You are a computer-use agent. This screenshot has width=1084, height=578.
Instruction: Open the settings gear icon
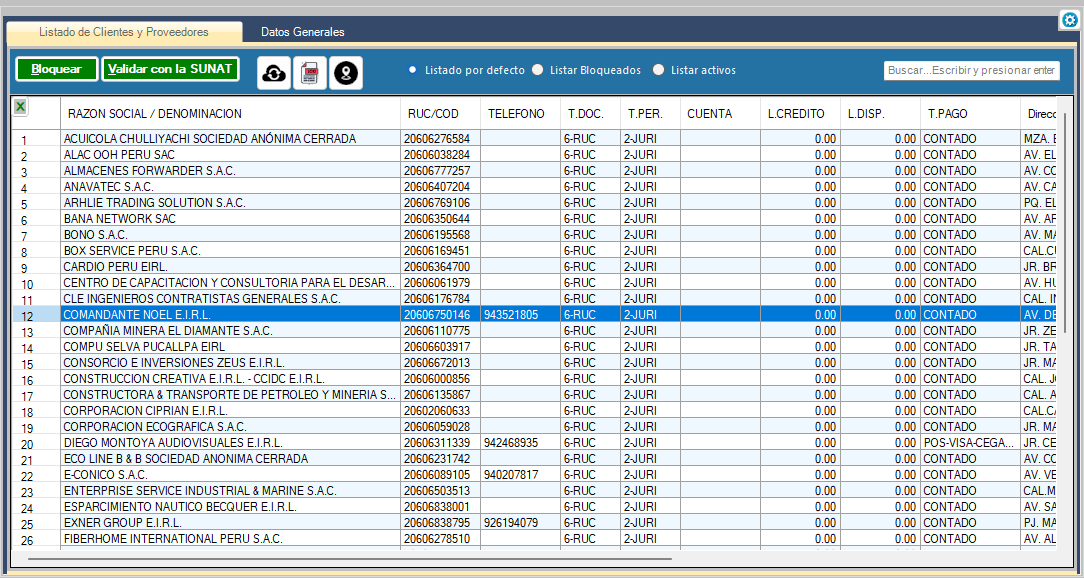pyautogui.click(x=1069, y=21)
